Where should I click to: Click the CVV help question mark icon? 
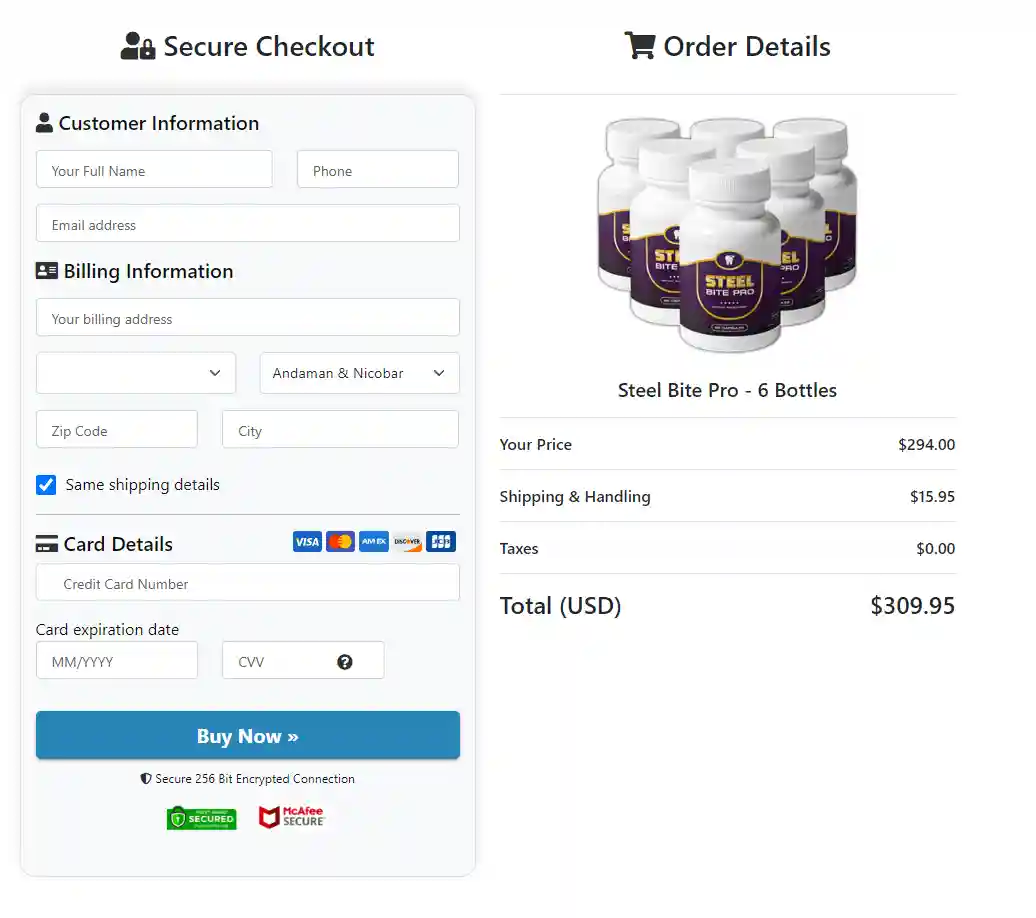click(345, 662)
